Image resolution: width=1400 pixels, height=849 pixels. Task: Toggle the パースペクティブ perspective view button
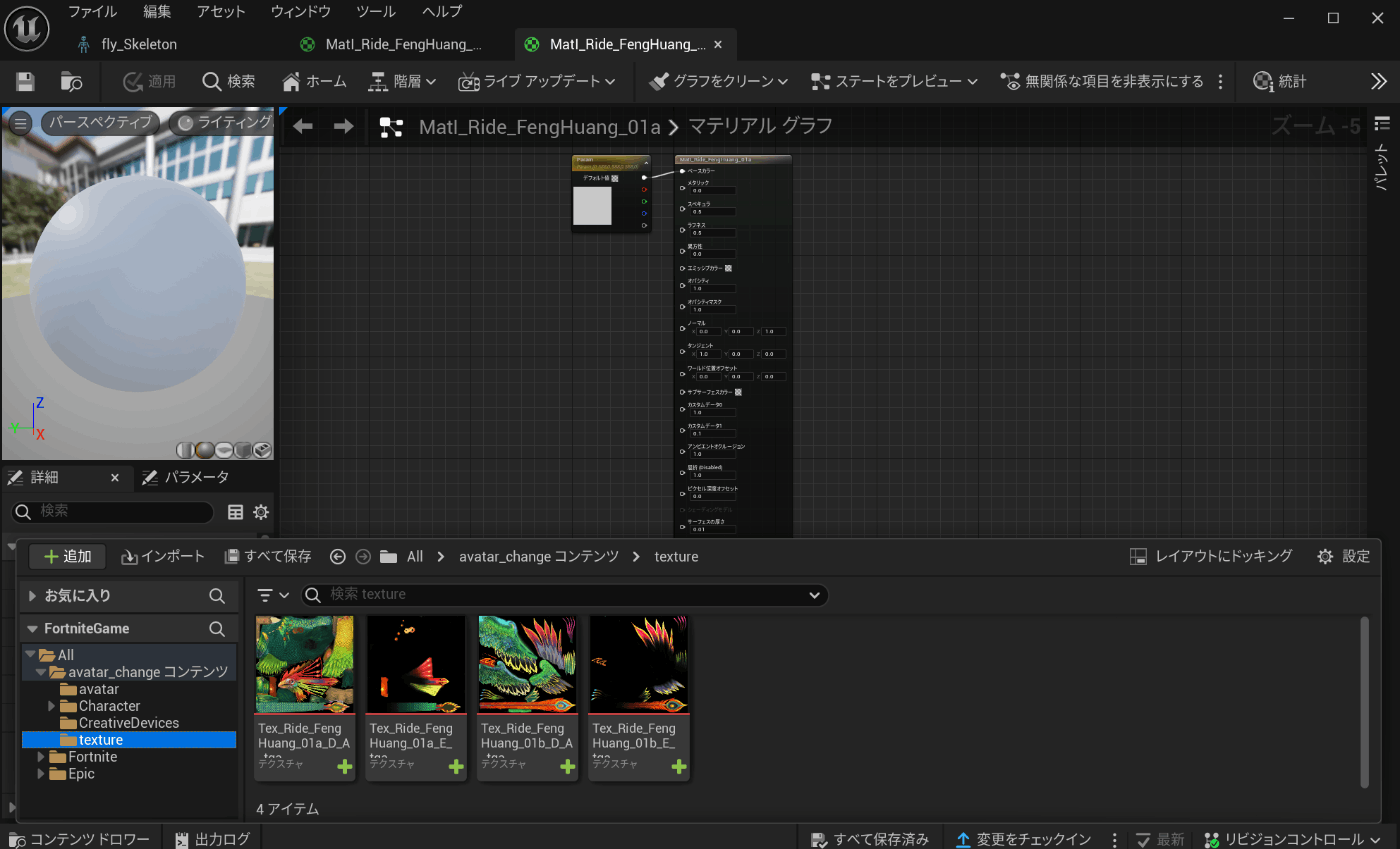(100, 122)
